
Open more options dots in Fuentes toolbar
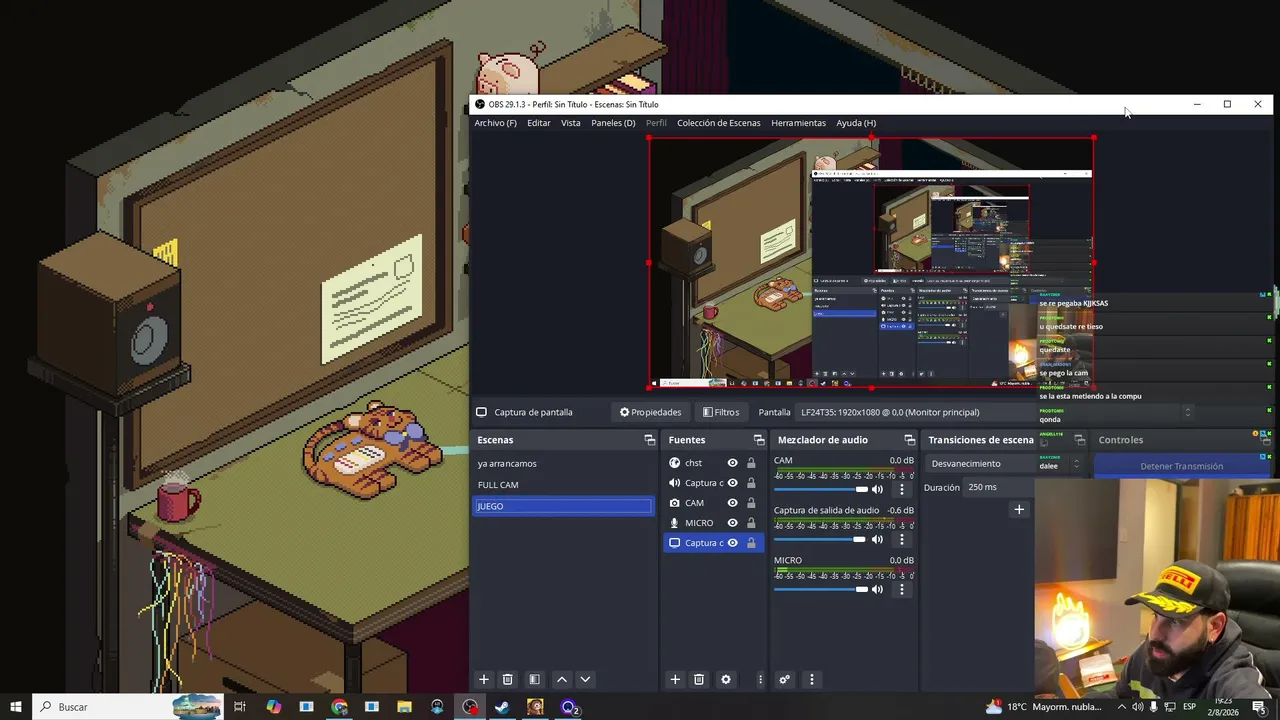(760, 679)
